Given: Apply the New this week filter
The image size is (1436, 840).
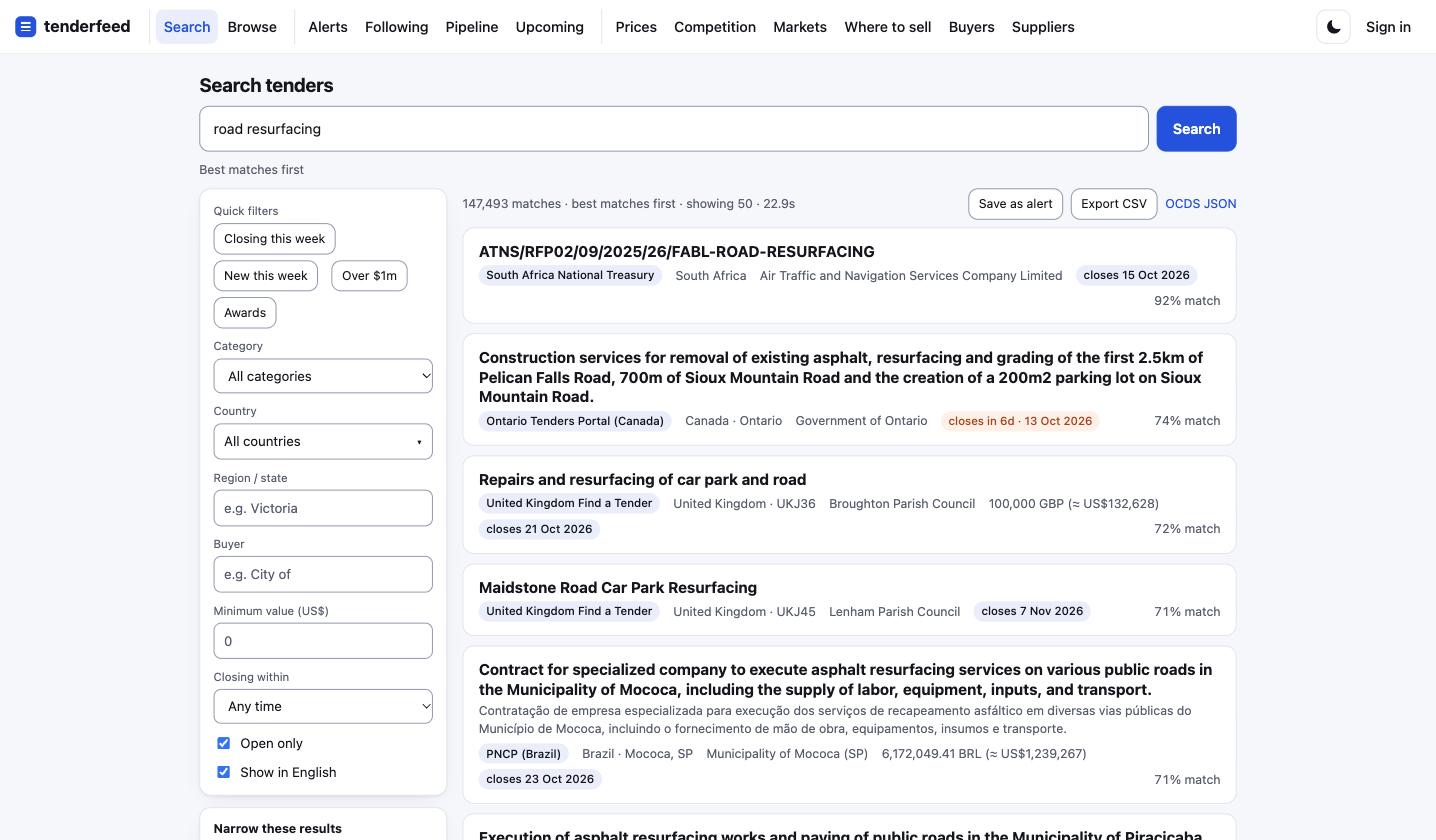Looking at the screenshot, I should (x=265, y=276).
